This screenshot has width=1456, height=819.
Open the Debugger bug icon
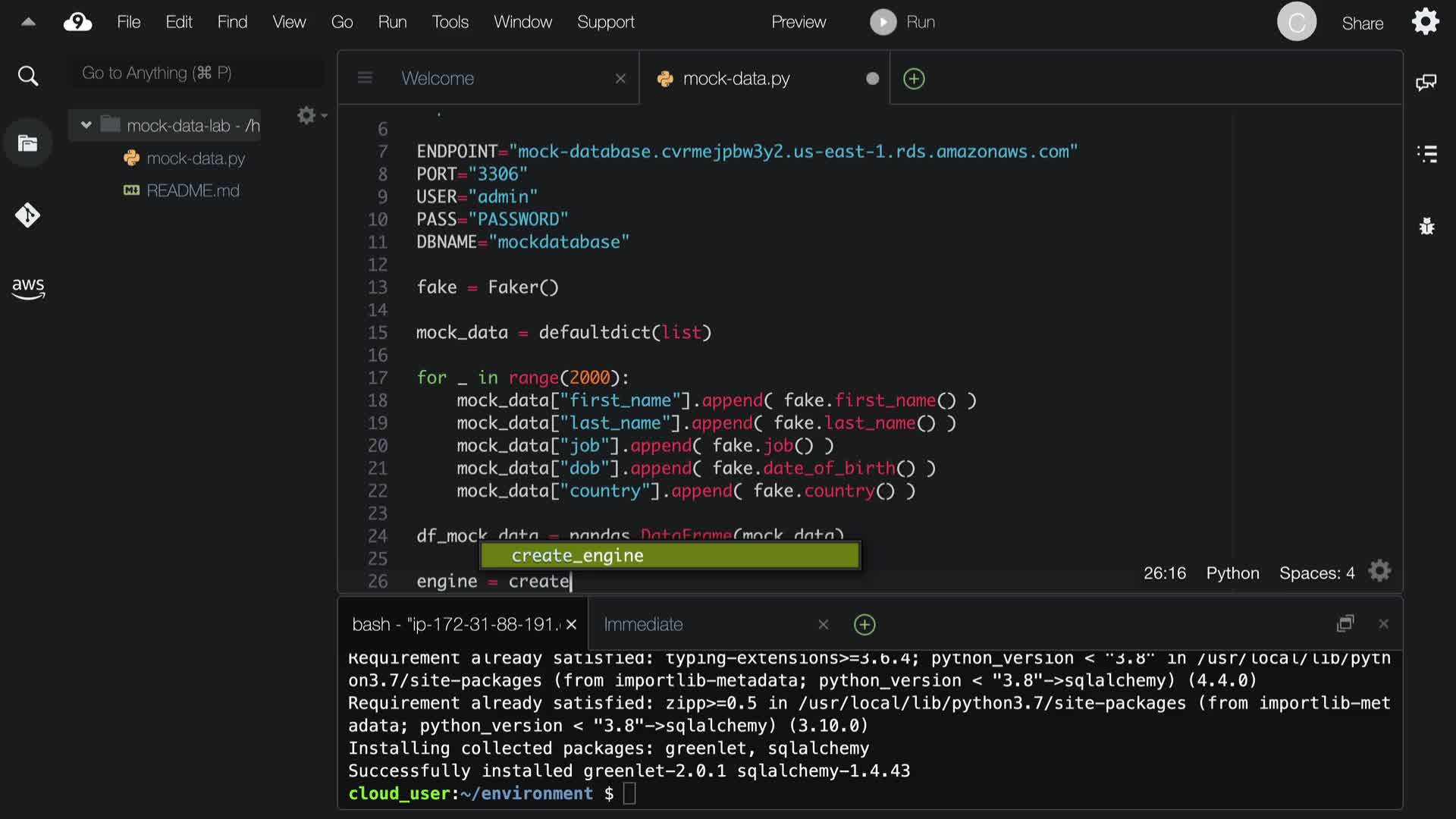(x=1426, y=226)
